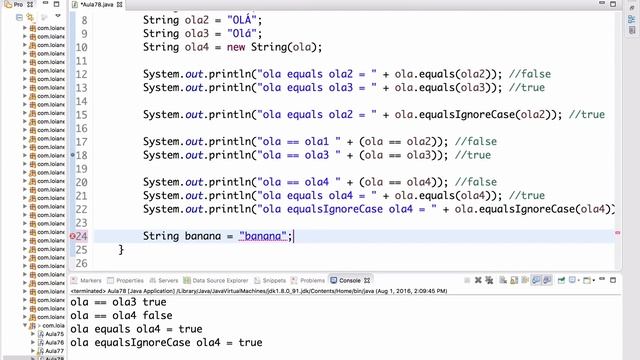Collapse all in Package Explorer toolbar
This screenshot has width=640, height=360.
pos(19,17)
